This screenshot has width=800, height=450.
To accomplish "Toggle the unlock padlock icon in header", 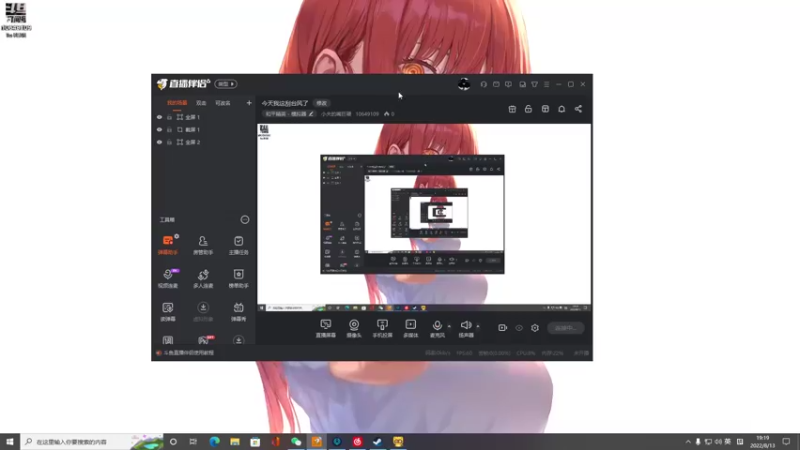I will coord(529,109).
